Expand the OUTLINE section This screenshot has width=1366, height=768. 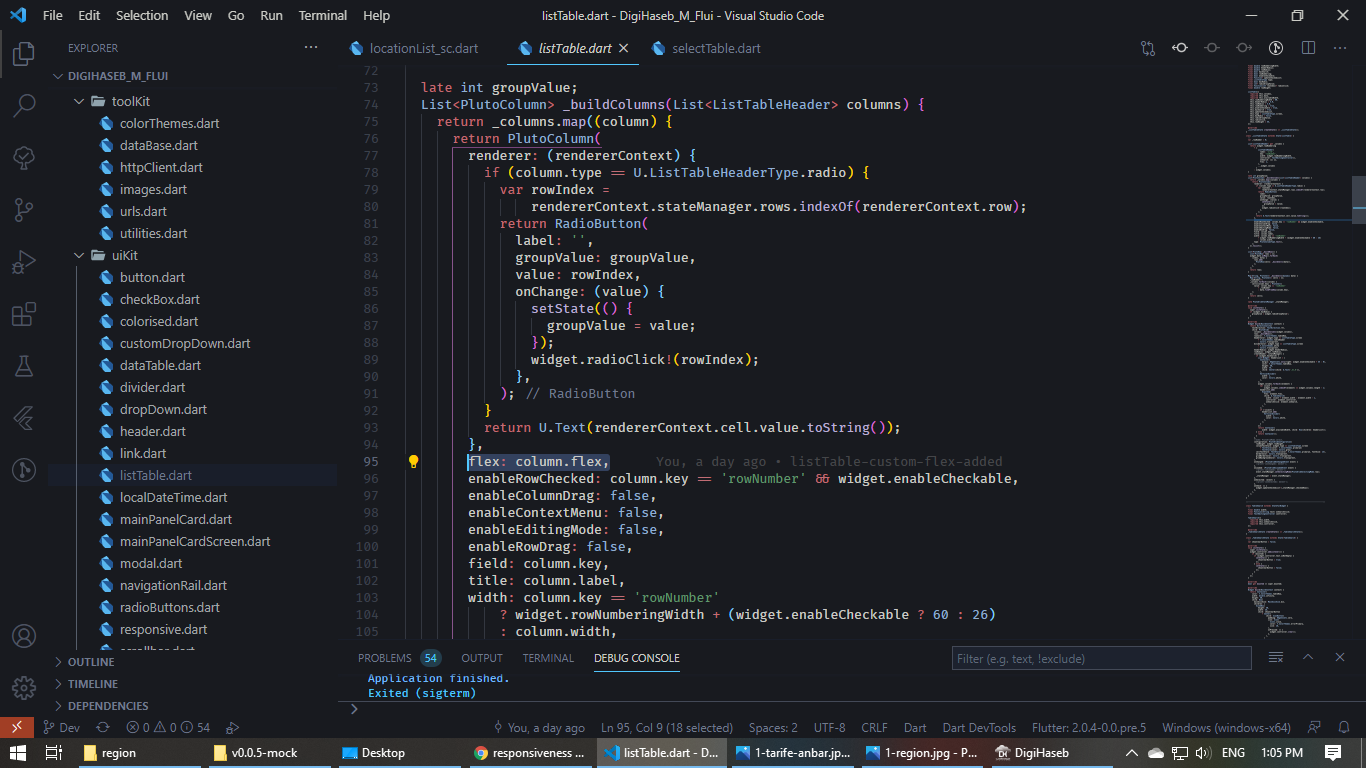click(x=90, y=661)
